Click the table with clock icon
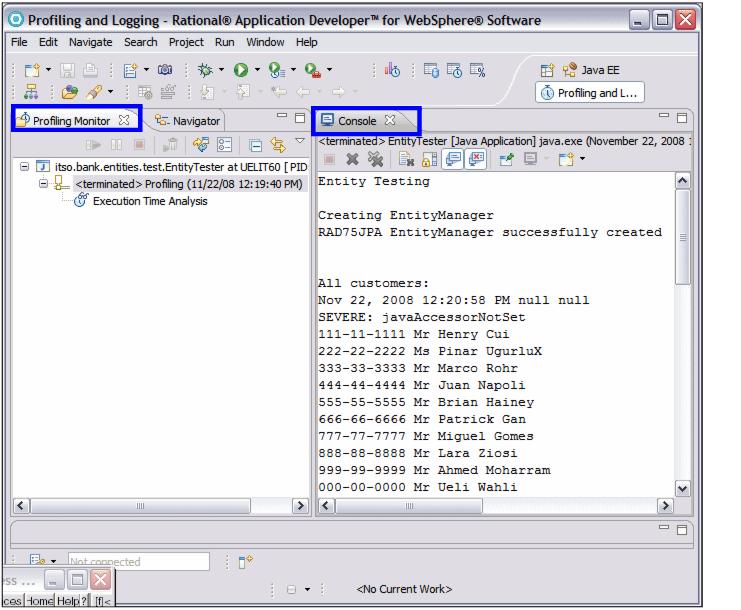Image resolution: width=741 pixels, height=610 pixels. (454, 70)
